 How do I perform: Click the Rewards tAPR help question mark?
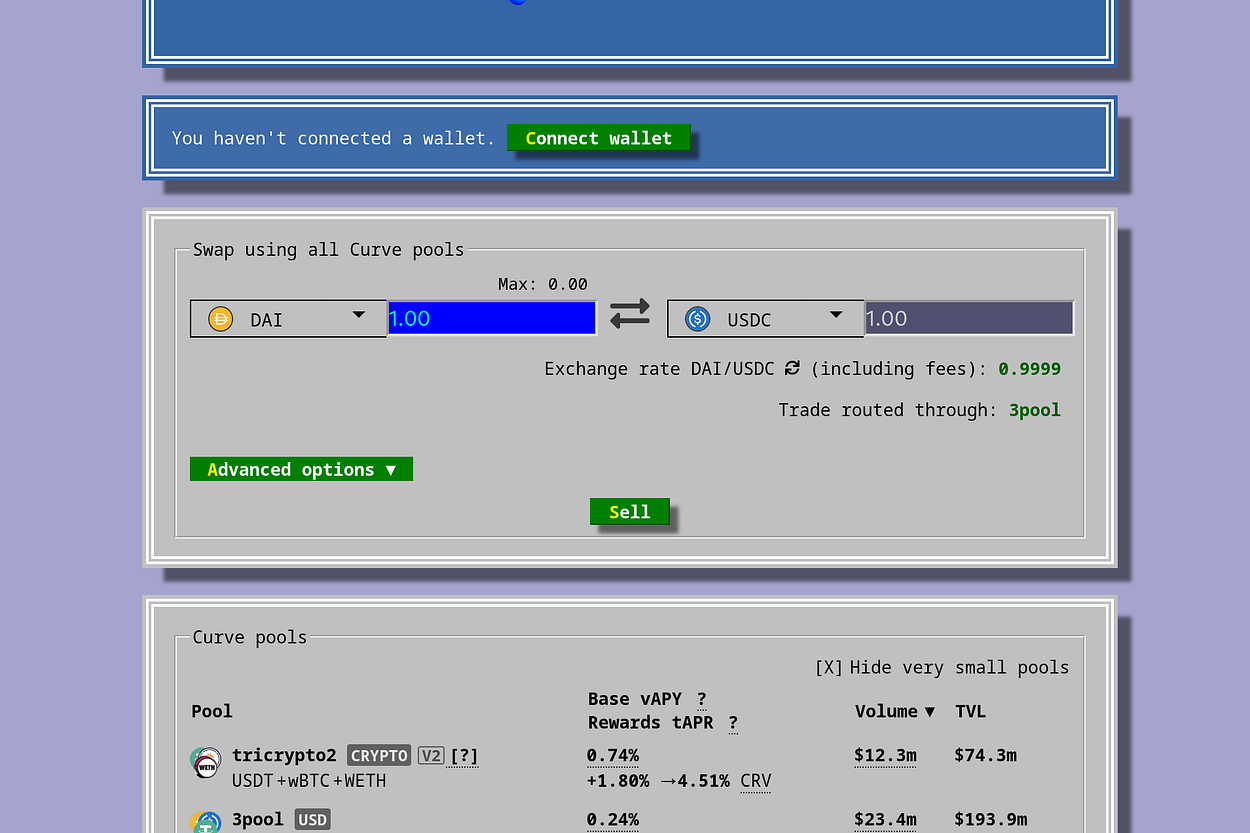click(x=733, y=723)
